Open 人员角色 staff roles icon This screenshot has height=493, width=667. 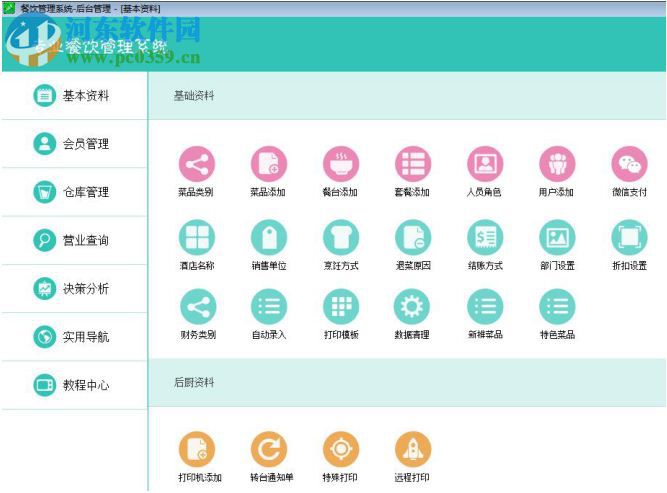tap(485, 164)
